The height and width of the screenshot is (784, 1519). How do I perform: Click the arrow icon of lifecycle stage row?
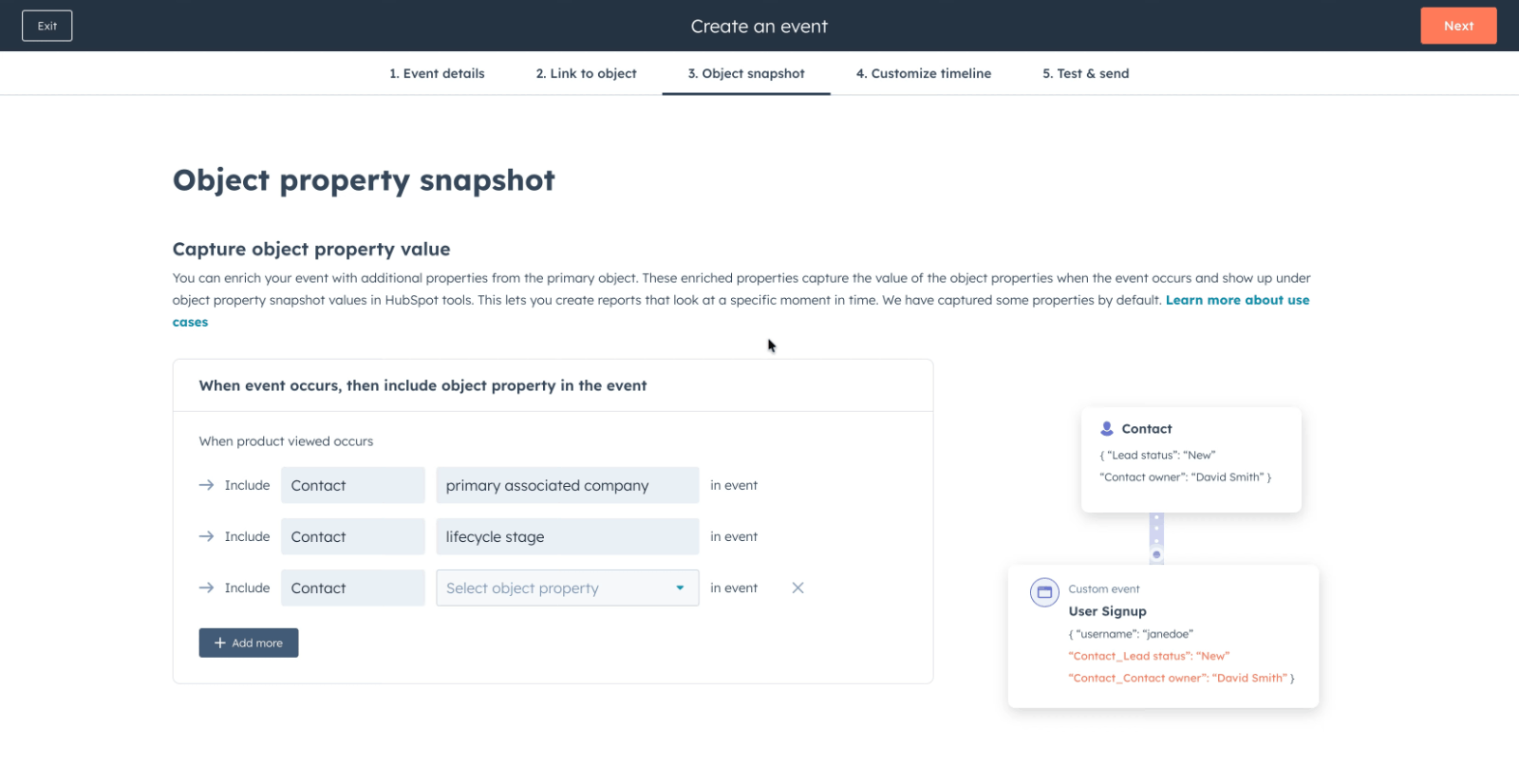(206, 536)
